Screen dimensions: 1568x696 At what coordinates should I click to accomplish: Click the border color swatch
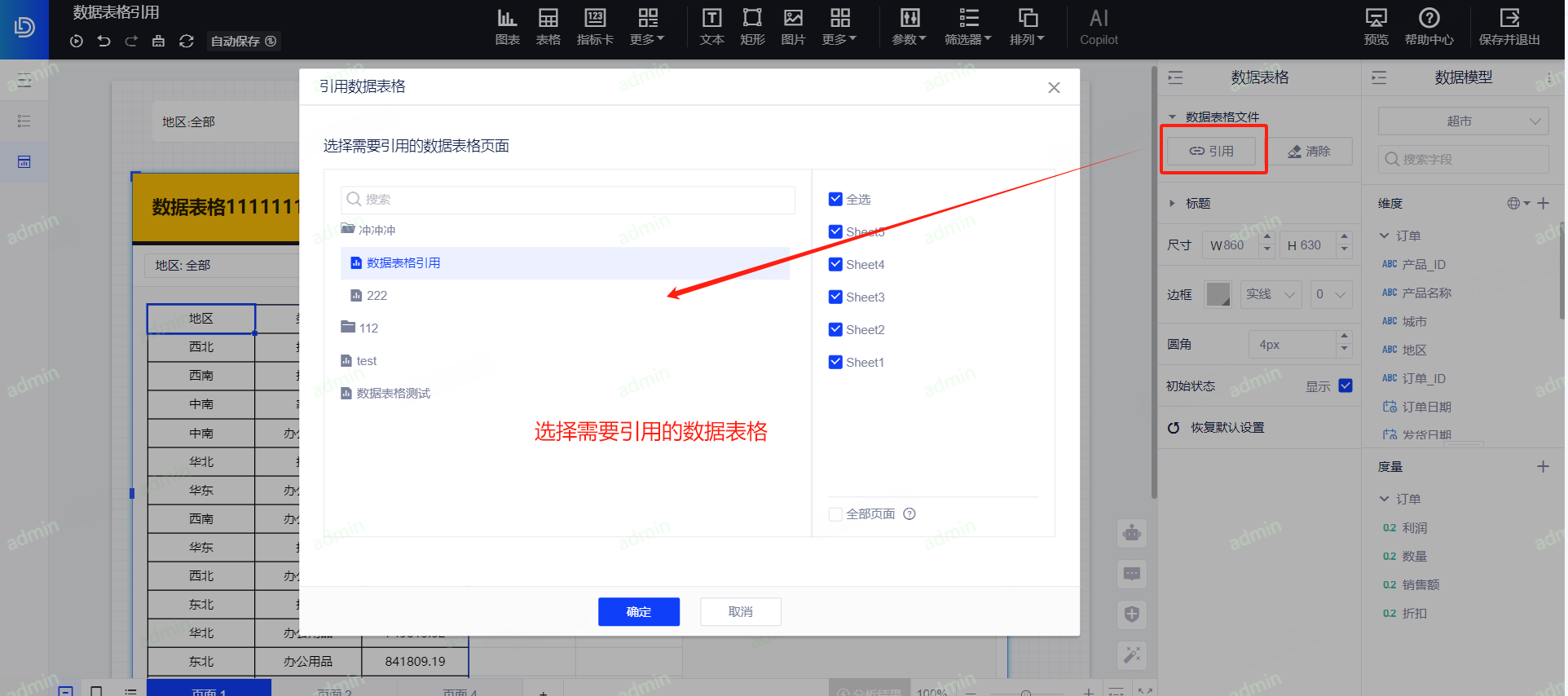click(x=1218, y=294)
